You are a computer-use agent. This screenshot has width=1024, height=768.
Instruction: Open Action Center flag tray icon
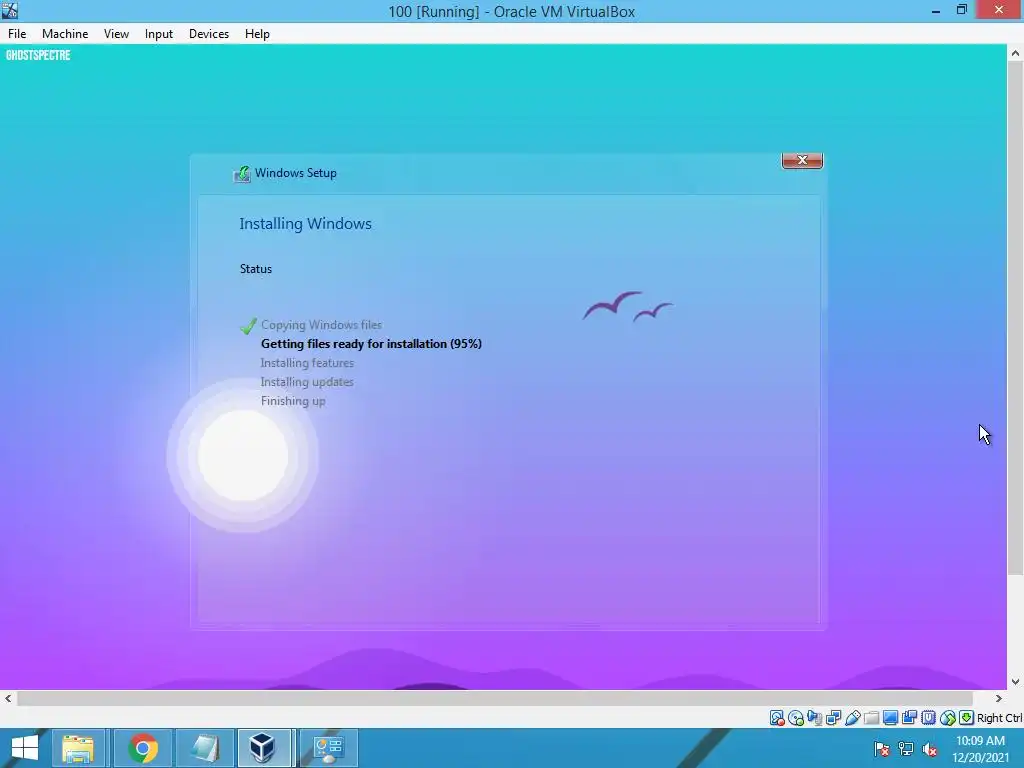click(882, 749)
